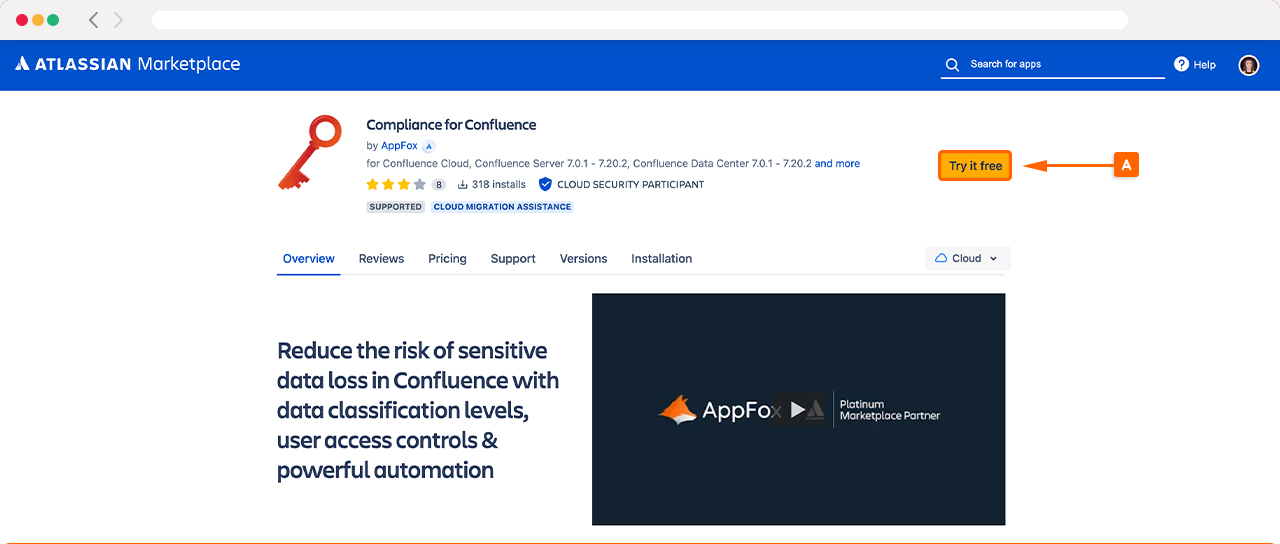Screen dimensions: 1280x544
Task: Click the red key app logo
Action: (x=310, y=152)
